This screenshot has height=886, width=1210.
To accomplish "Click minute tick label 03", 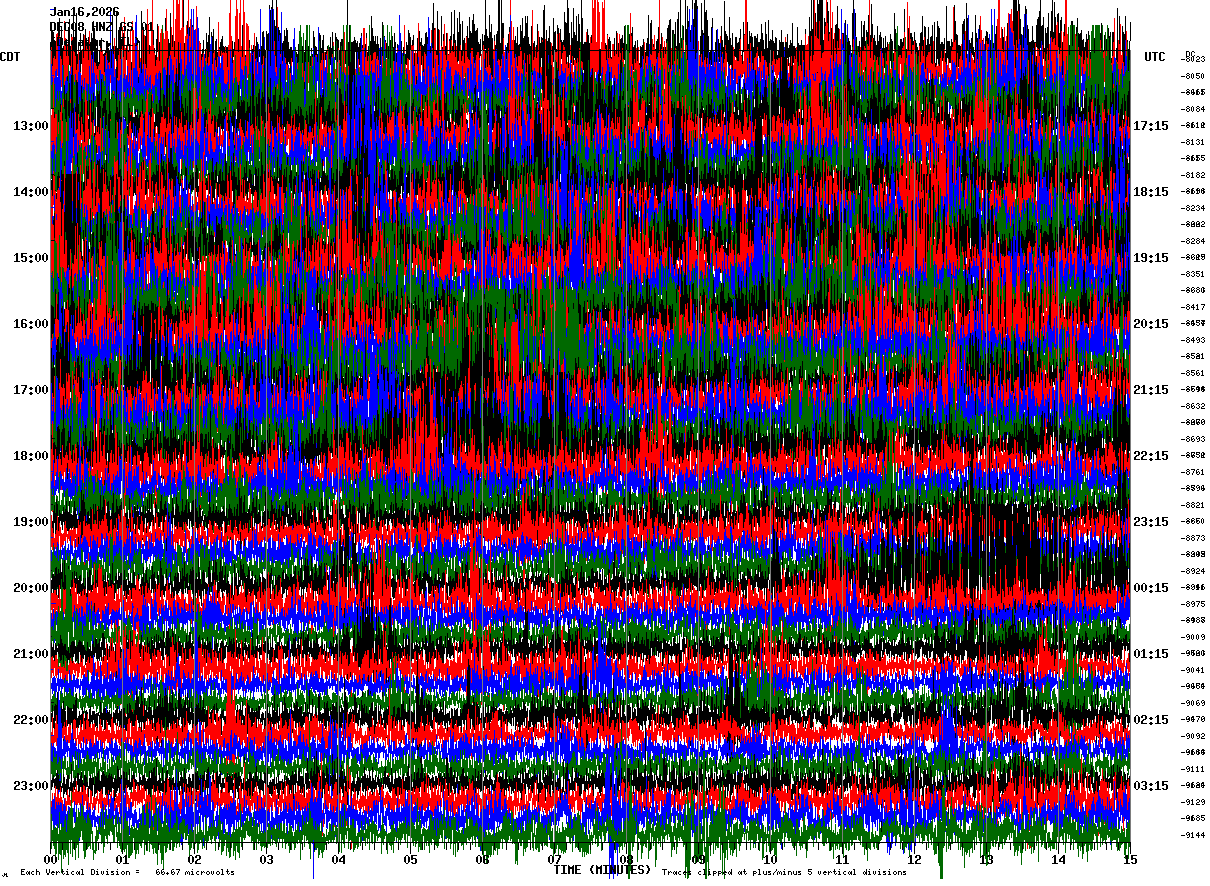I will pos(267,859).
